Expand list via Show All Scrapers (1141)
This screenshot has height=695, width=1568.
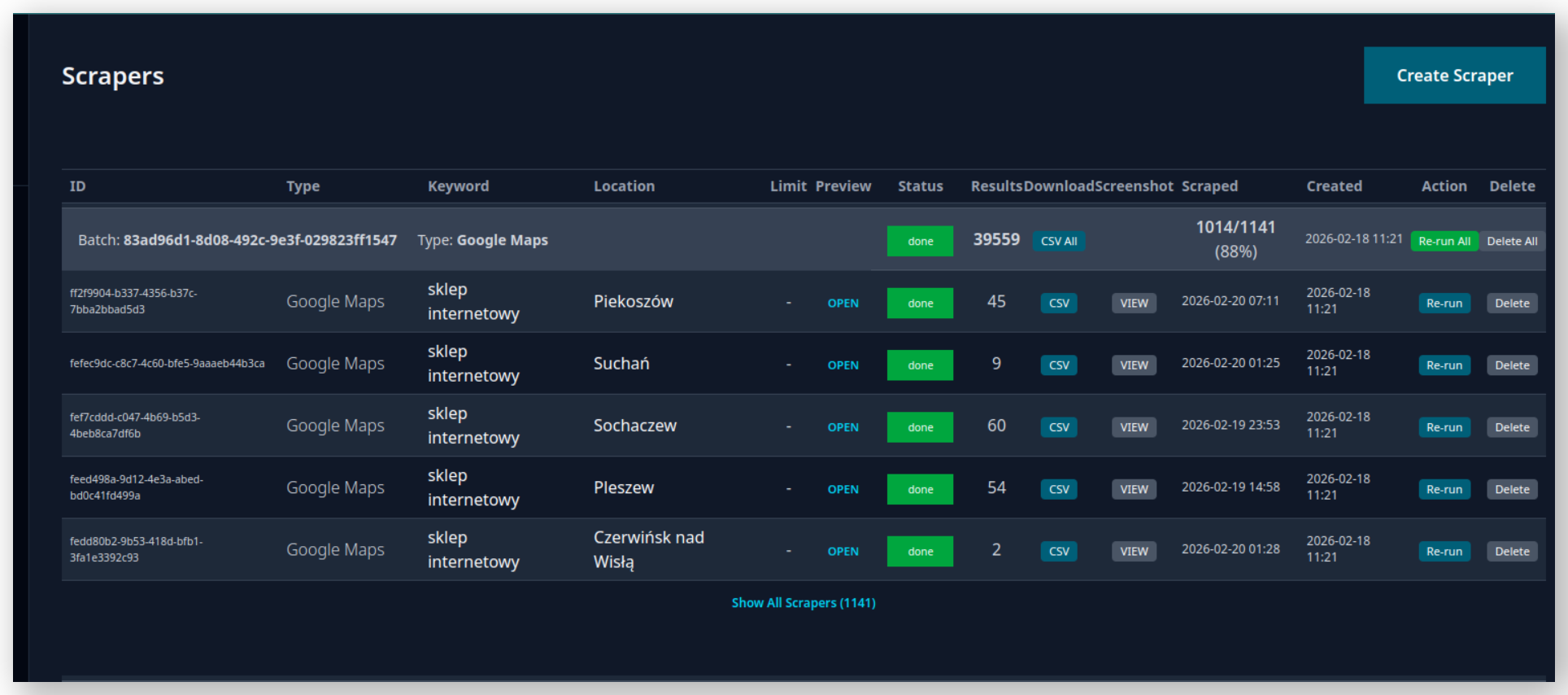pyautogui.click(x=803, y=603)
